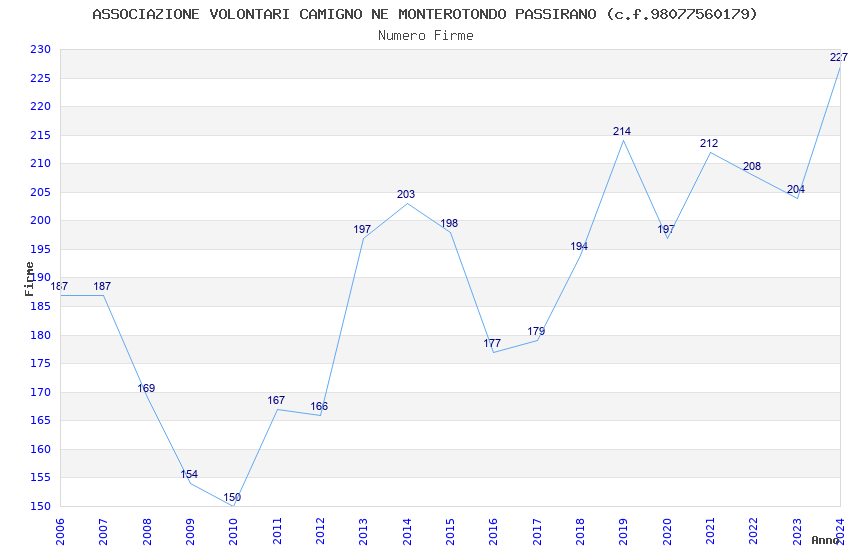850x550 pixels.
Task: Select the 197 data label for 2013
Action: pyautogui.click(x=362, y=229)
